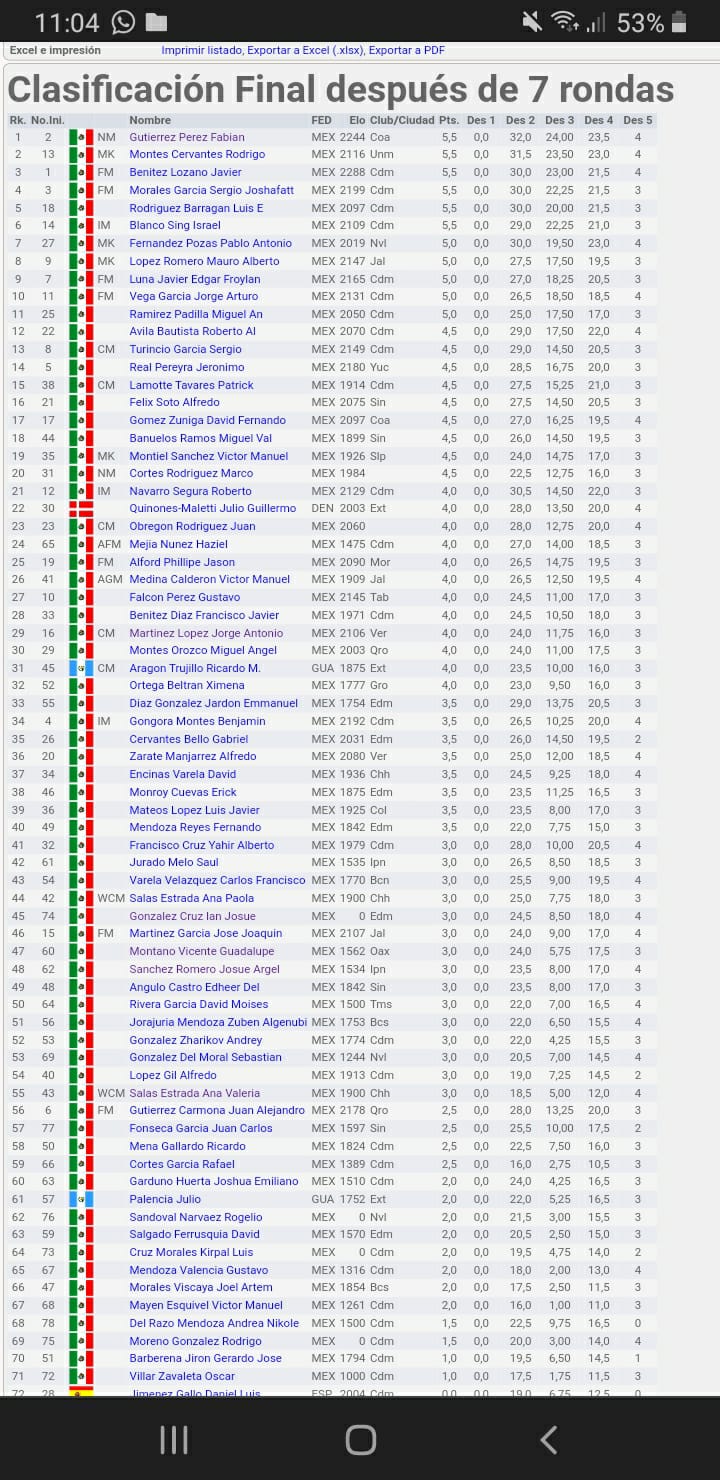Open player Vega Garcia Jorge Arturo
This screenshot has height=1480, width=720.
(193, 297)
